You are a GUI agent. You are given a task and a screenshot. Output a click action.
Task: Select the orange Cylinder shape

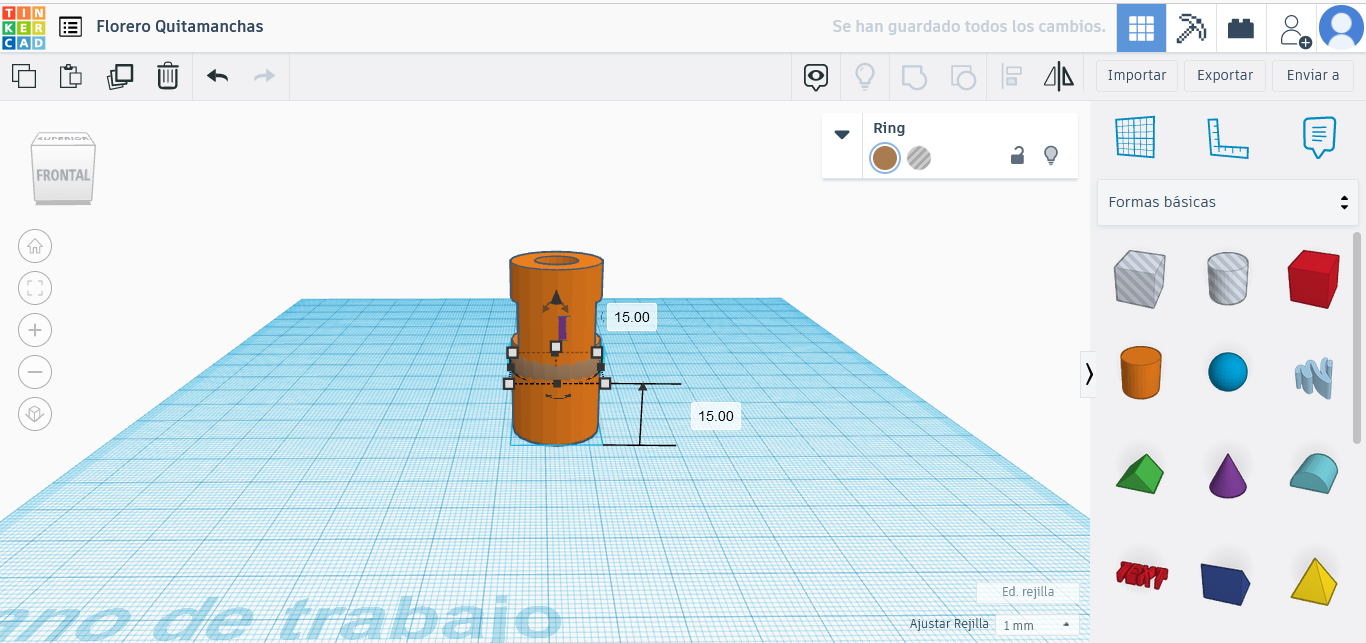(1139, 372)
